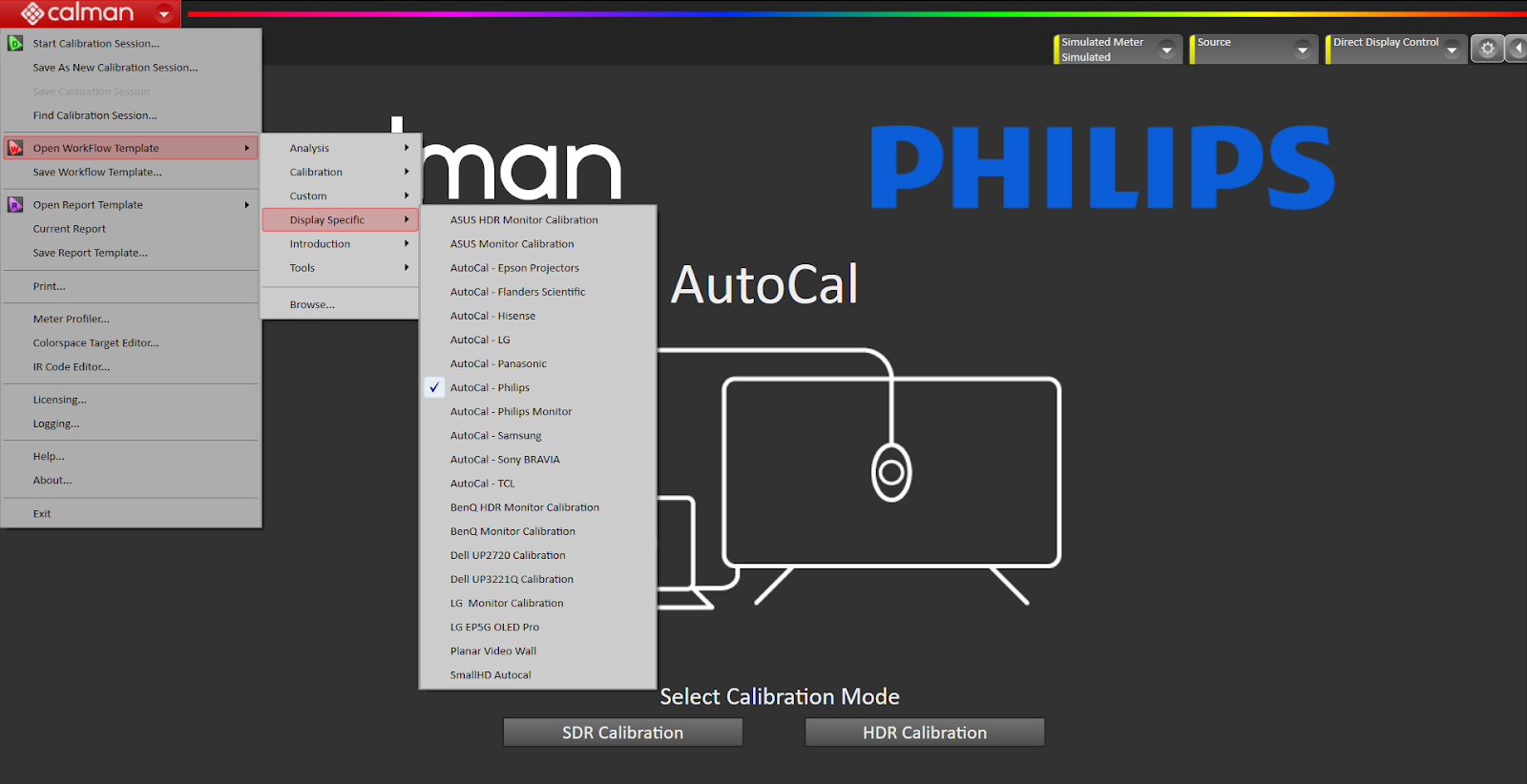Select AutoCal - LG
This screenshot has width=1527, height=784.
538,339
